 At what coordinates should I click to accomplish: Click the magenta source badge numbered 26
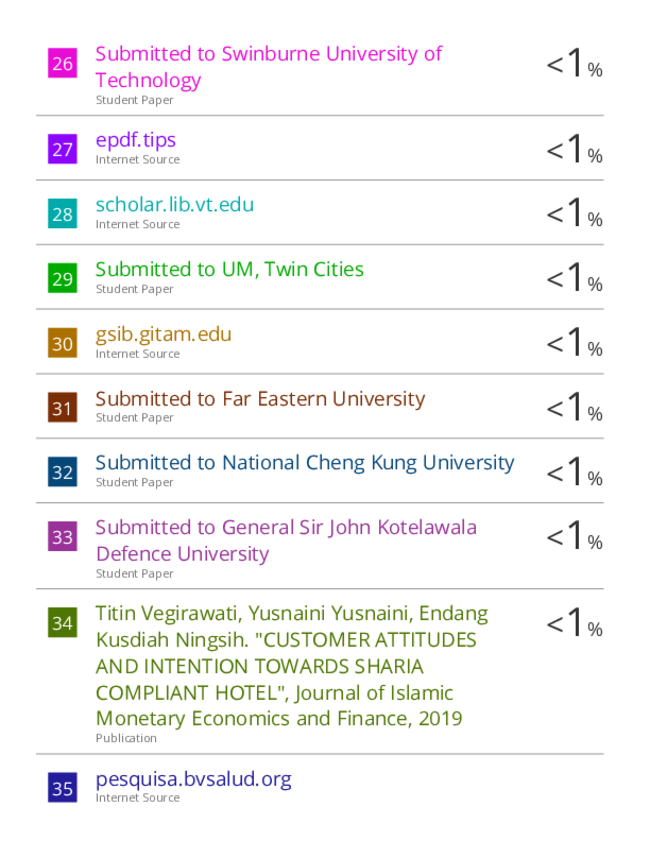pyautogui.click(x=62, y=63)
